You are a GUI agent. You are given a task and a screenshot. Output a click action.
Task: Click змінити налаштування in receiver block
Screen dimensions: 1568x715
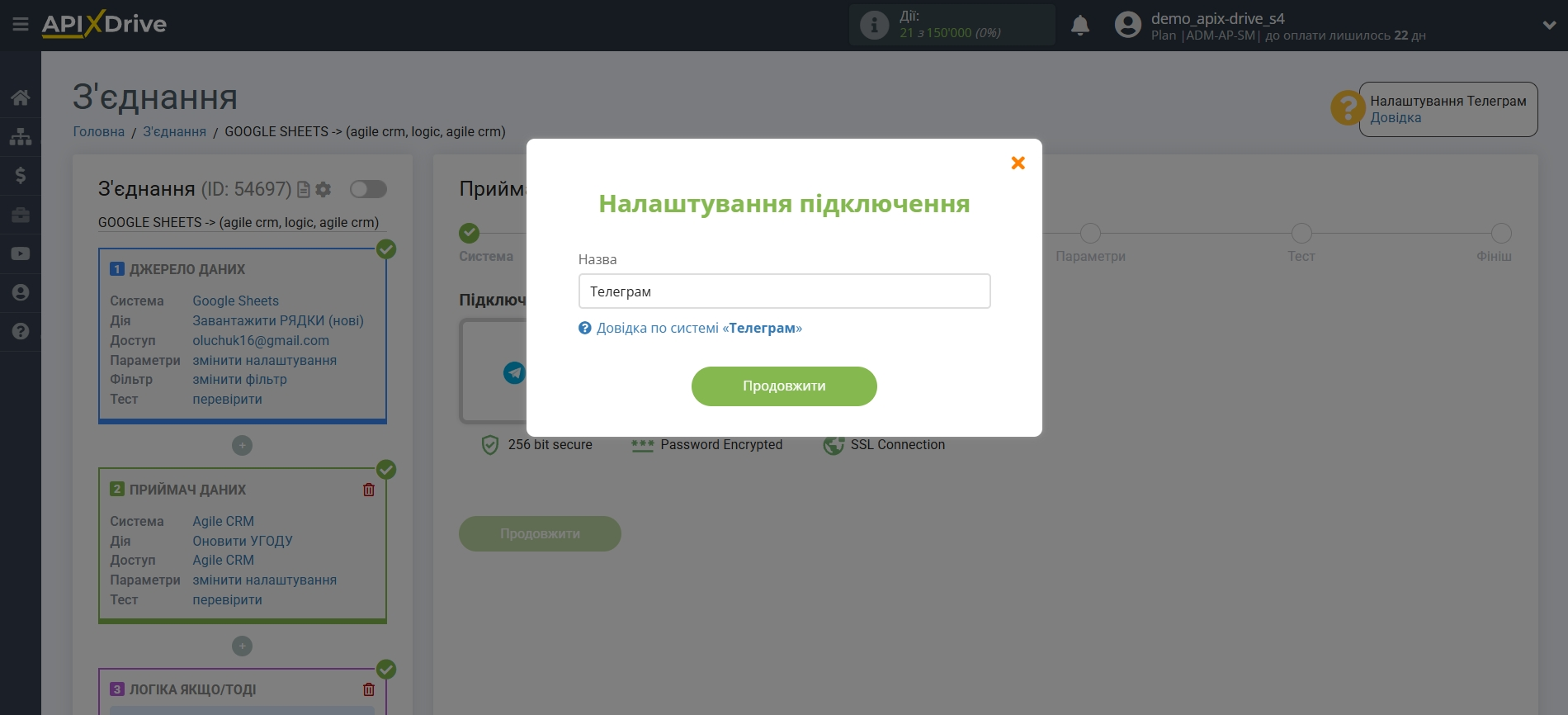[265, 580]
